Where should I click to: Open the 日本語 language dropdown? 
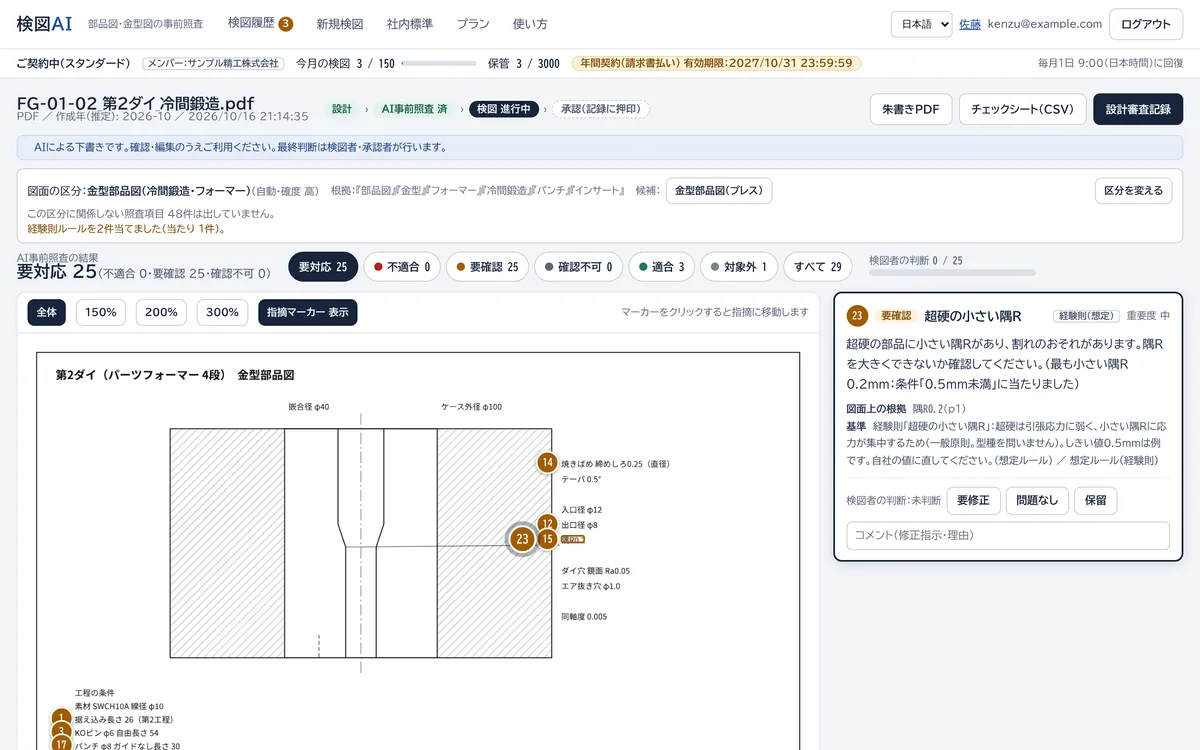921,24
